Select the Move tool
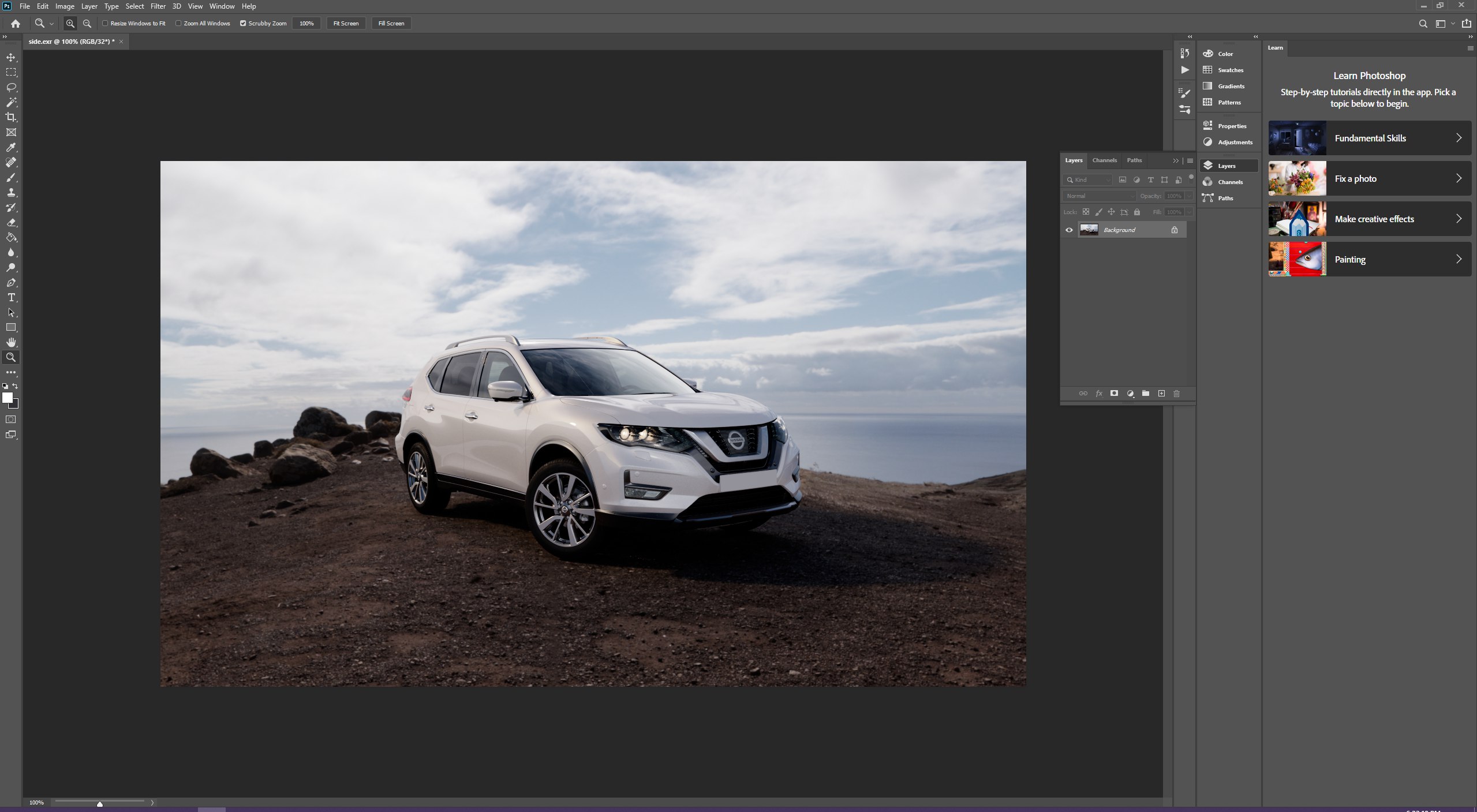The width and height of the screenshot is (1477, 812). pyautogui.click(x=11, y=58)
